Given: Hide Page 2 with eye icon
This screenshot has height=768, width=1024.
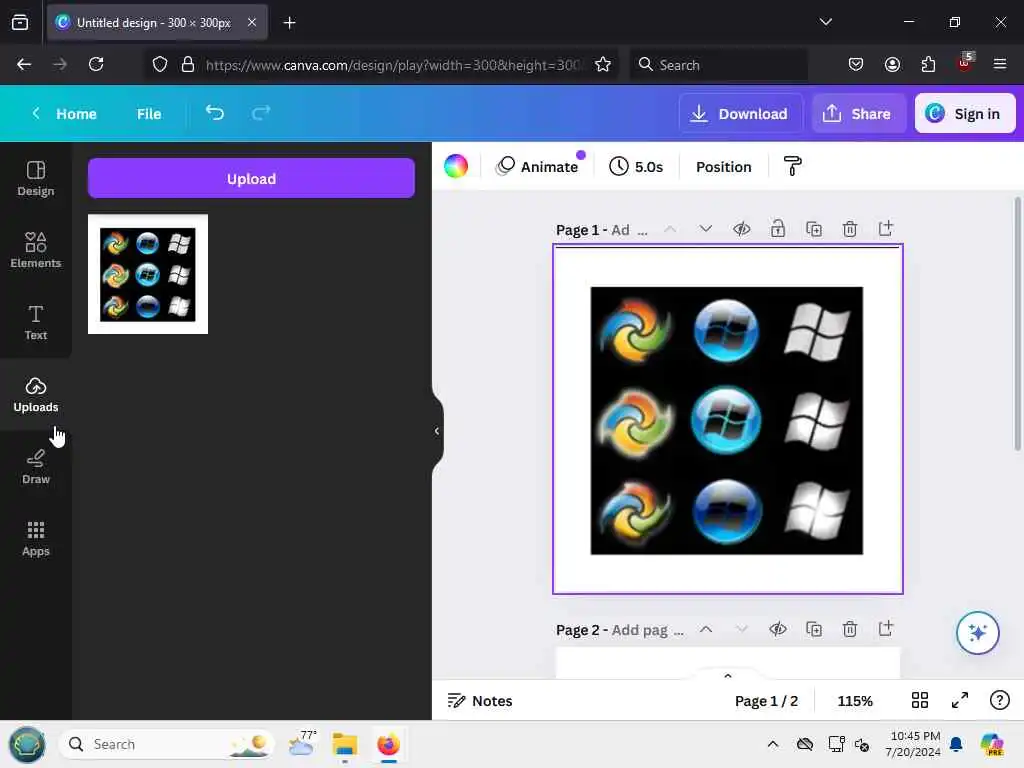Looking at the screenshot, I should (x=777, y=629).
